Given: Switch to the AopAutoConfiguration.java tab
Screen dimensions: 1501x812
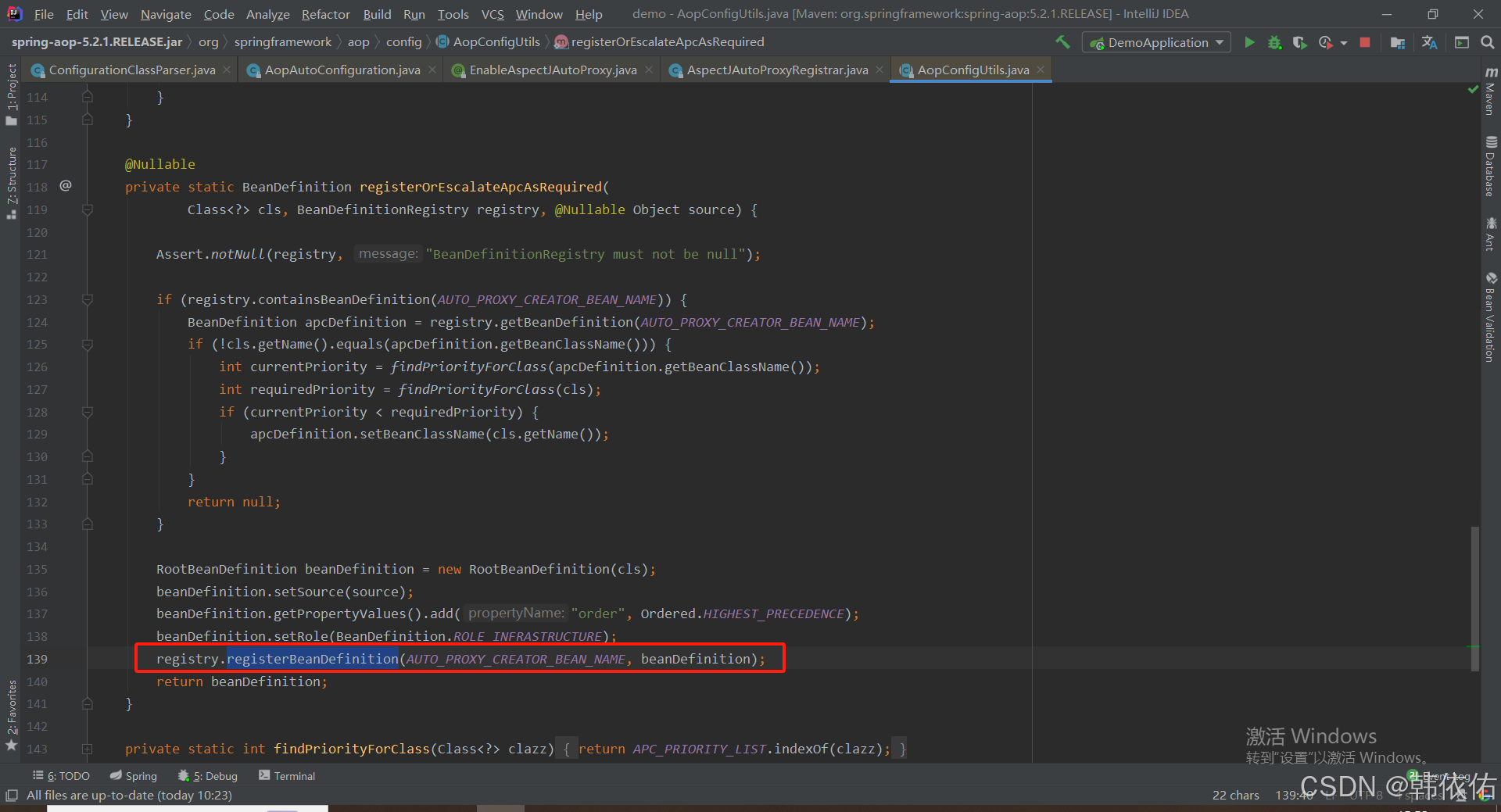Looking at the screenshot, I should tap(342, 70).
